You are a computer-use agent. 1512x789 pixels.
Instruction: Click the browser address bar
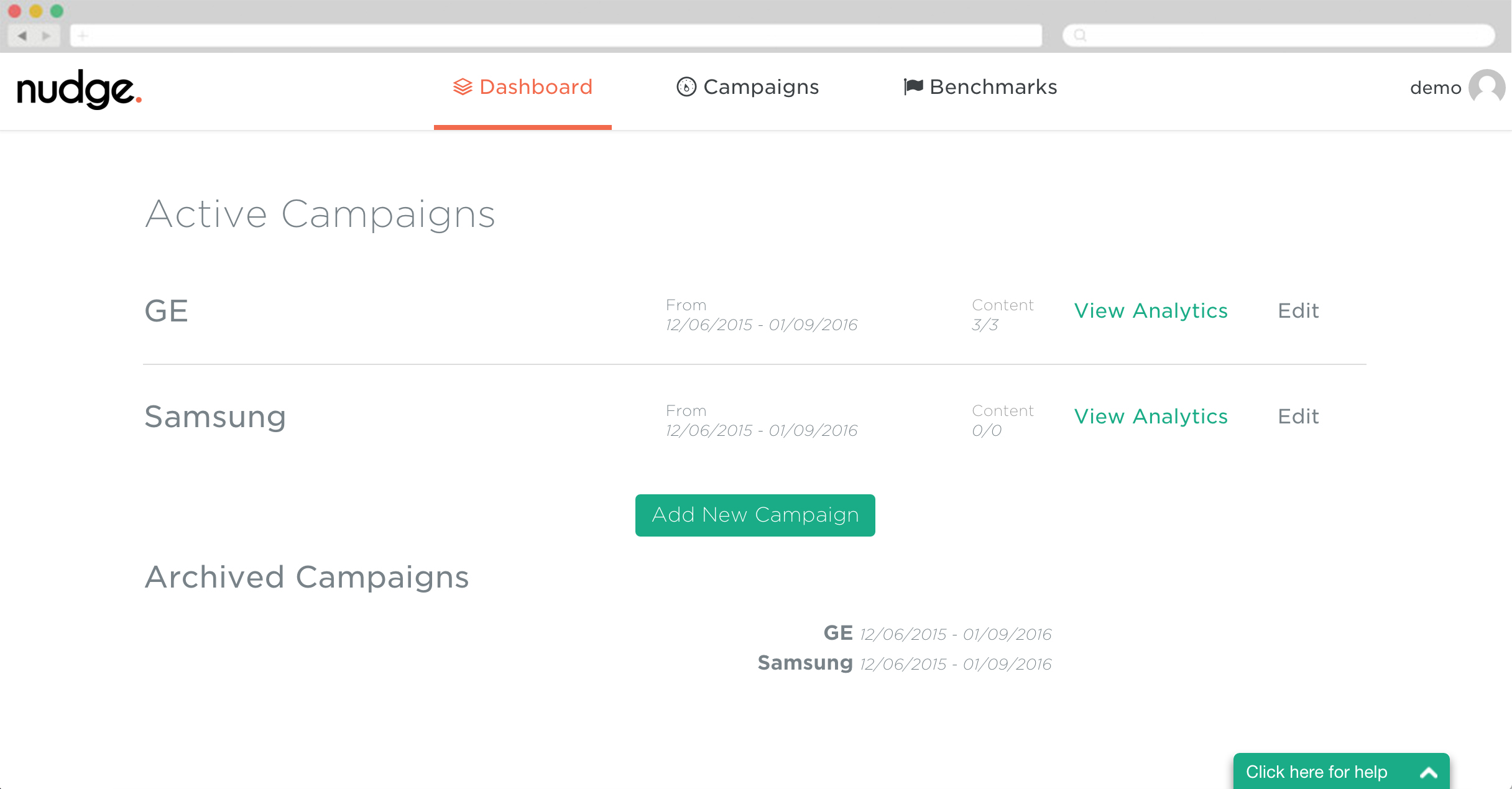point(556,35)
